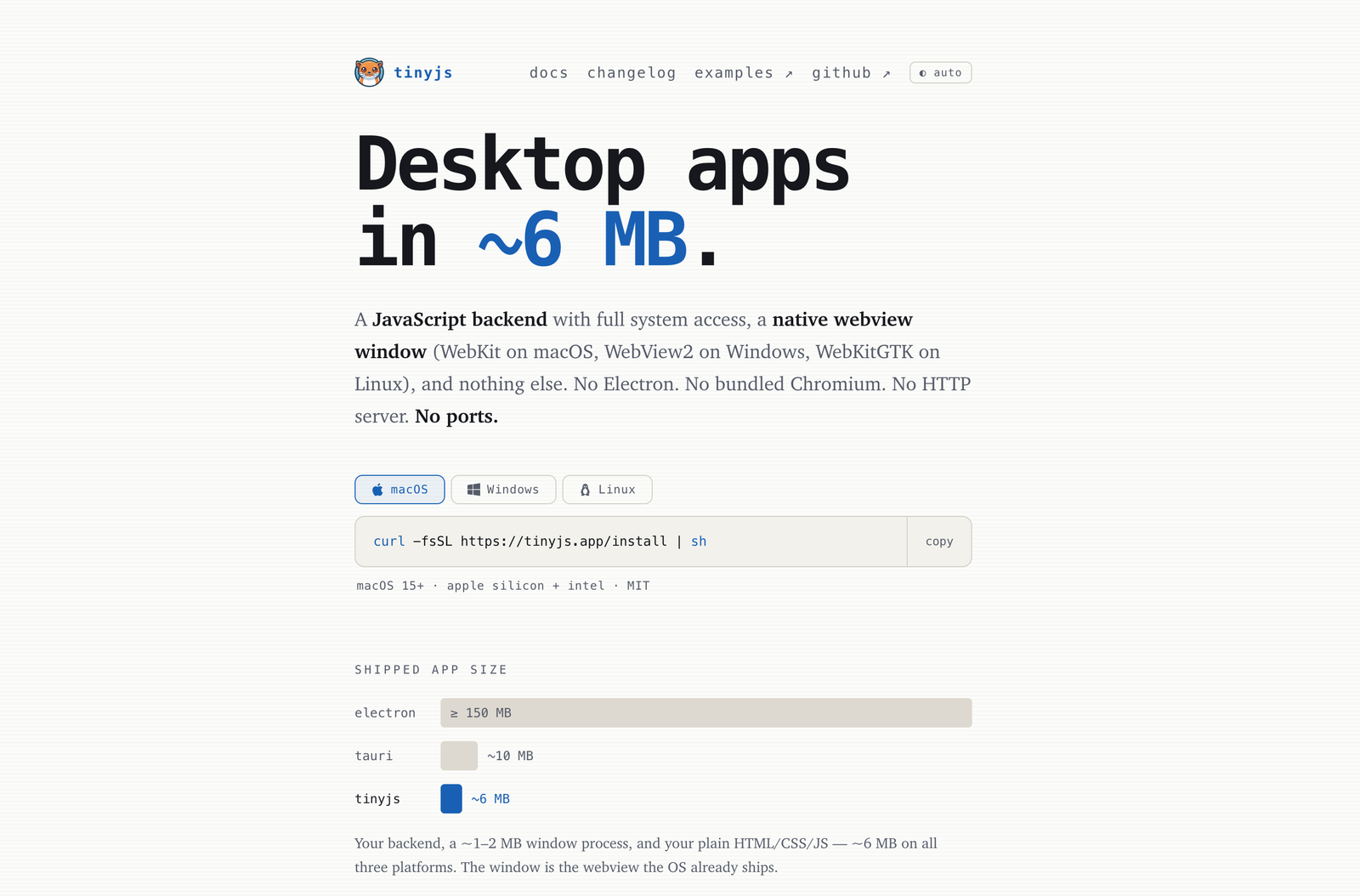Click the electron ≥ 150 MB bar

coord(705,713)
